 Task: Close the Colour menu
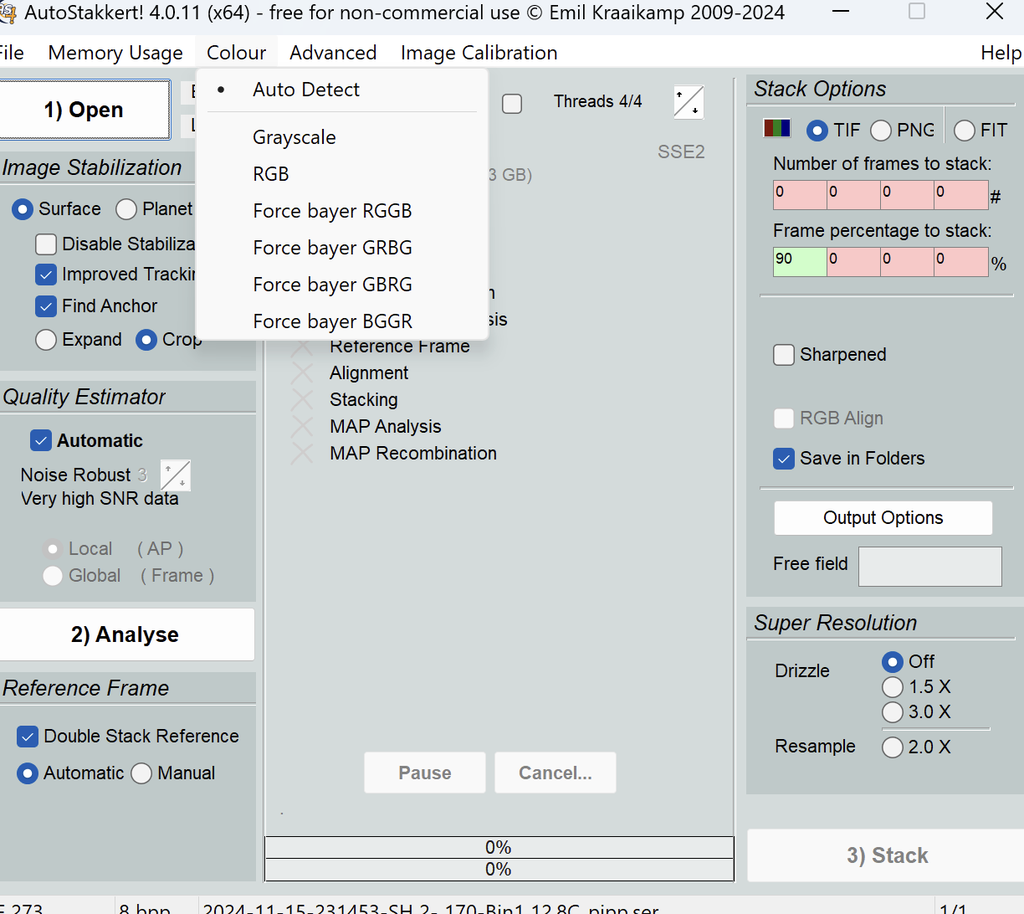pos(236,52)
